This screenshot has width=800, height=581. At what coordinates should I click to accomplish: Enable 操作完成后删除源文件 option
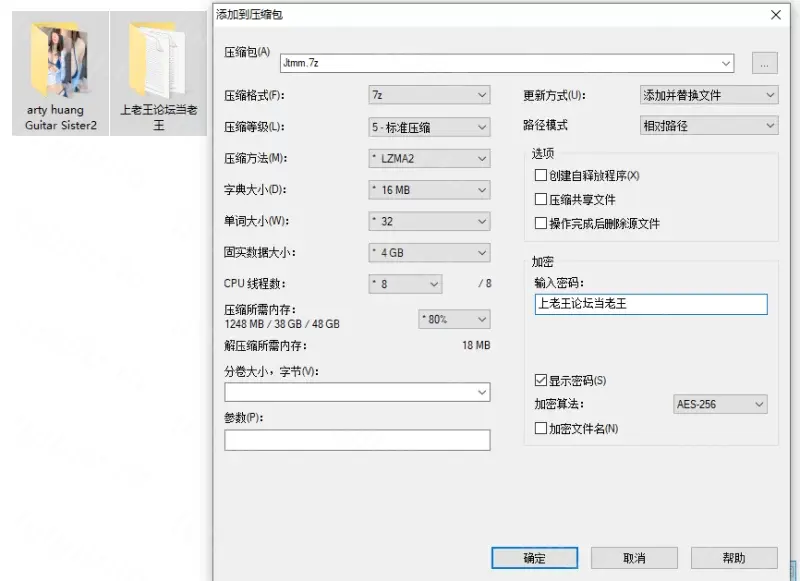542,224
